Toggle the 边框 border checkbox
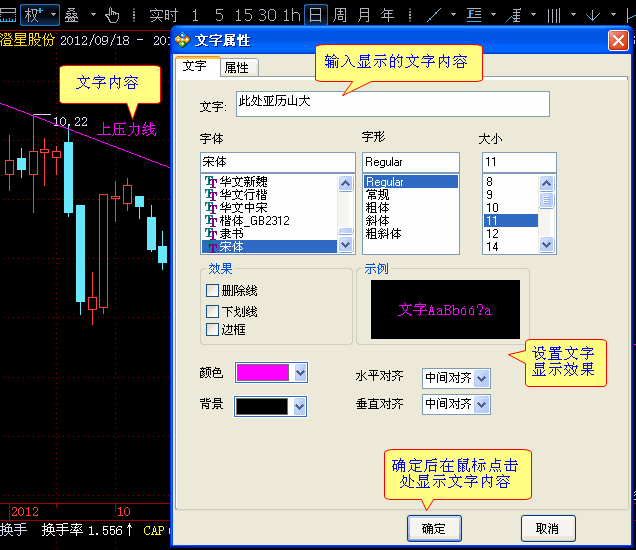This screenshot has height=550, width=636. [212, 330]
